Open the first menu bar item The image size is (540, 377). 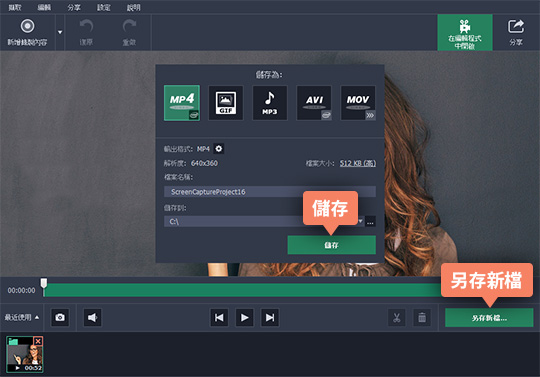click(15, 7)
